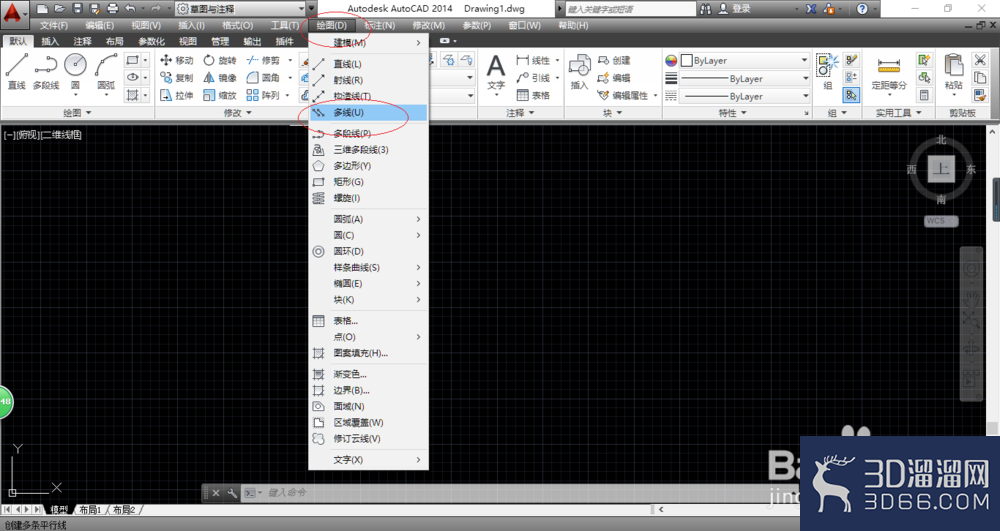Click the 旋转 Rotate tool
The width and height of the screenshot is (1000, 531).
click(220, 61)
